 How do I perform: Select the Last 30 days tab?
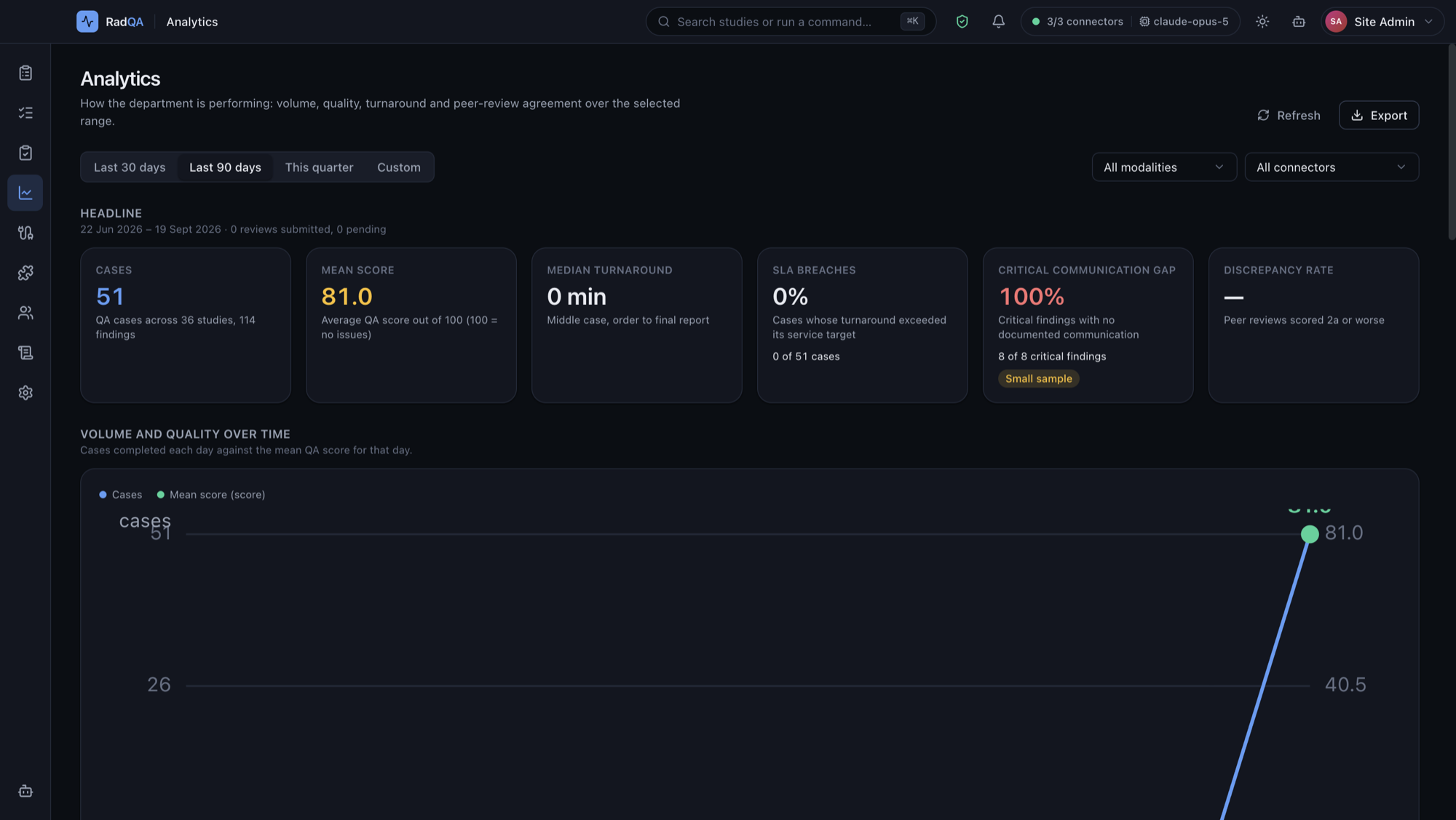pos(130,167)
